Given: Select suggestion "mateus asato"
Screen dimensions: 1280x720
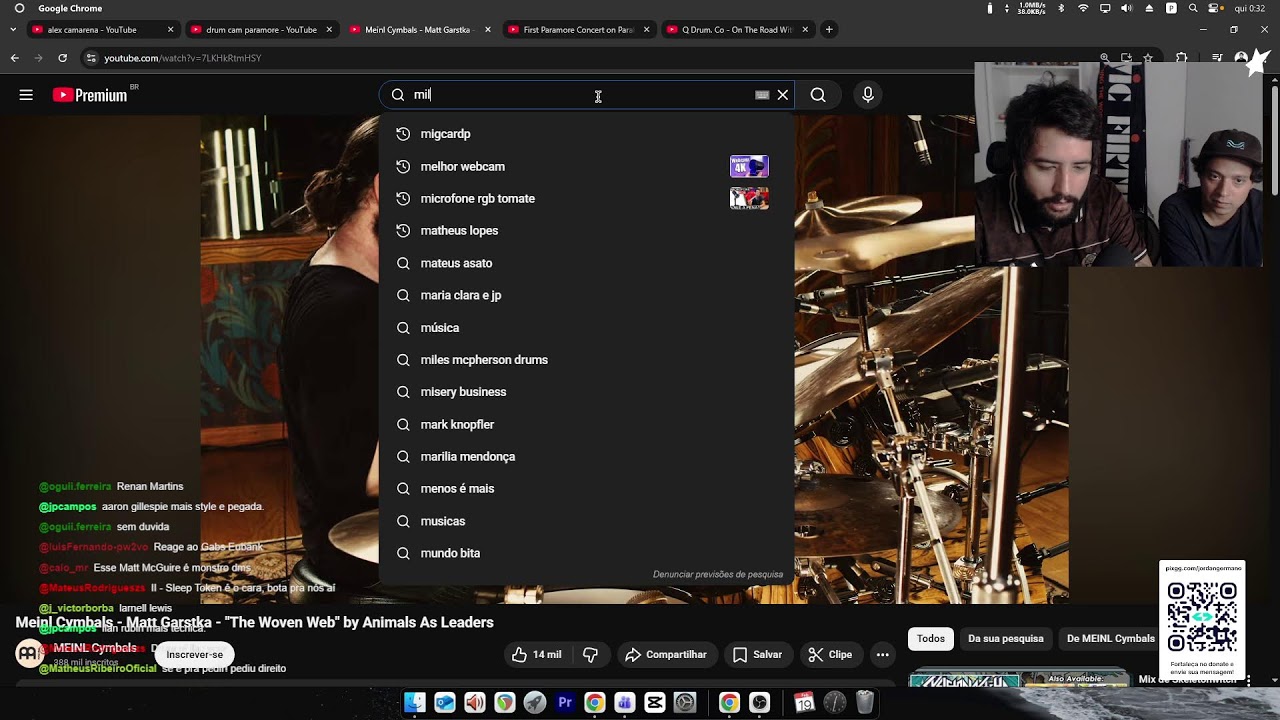Looking at the screenshot, I should pos(586,263).
